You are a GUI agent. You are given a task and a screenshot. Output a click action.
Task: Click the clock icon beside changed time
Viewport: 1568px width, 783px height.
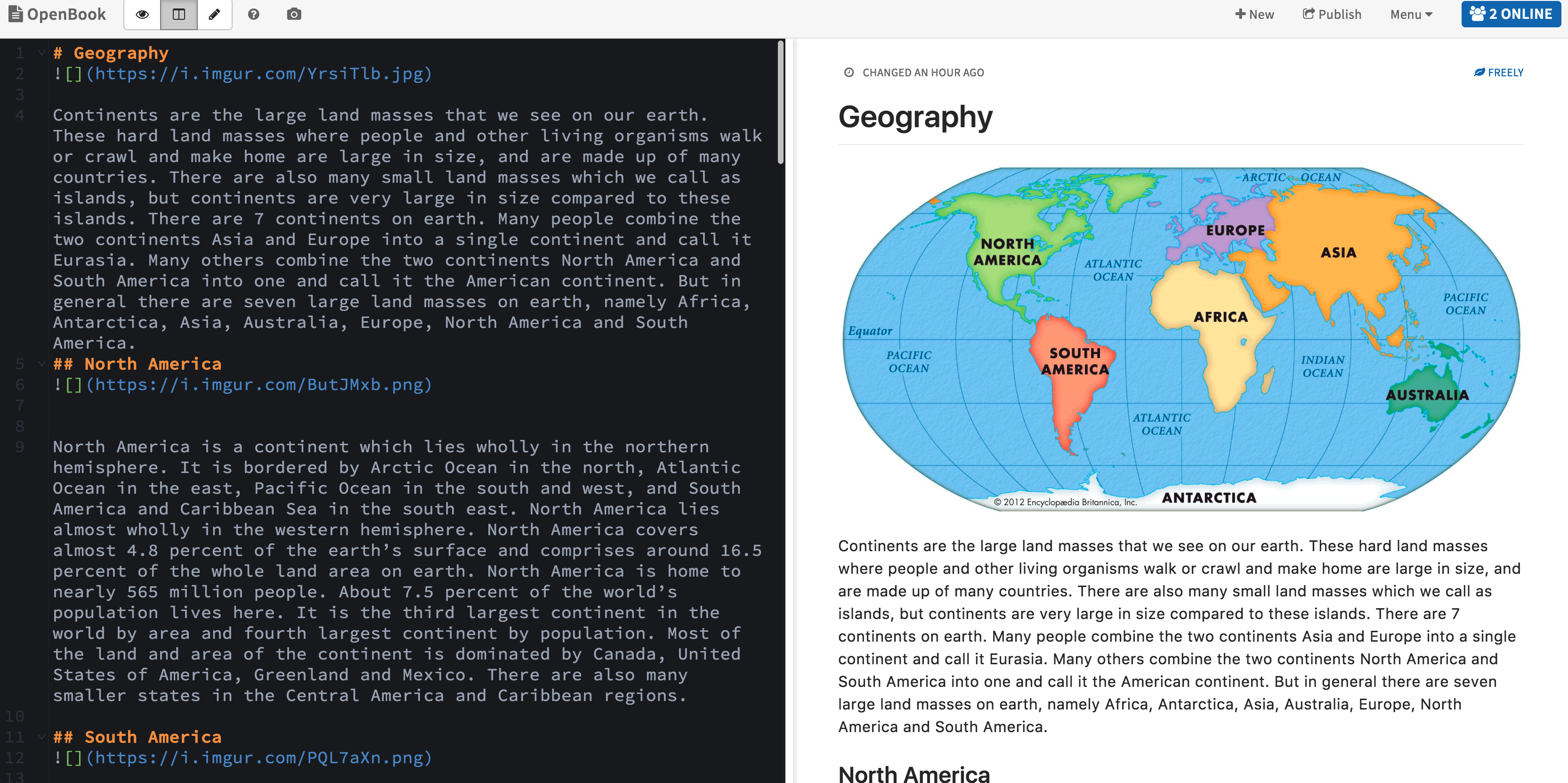click(x=849, y=73)
